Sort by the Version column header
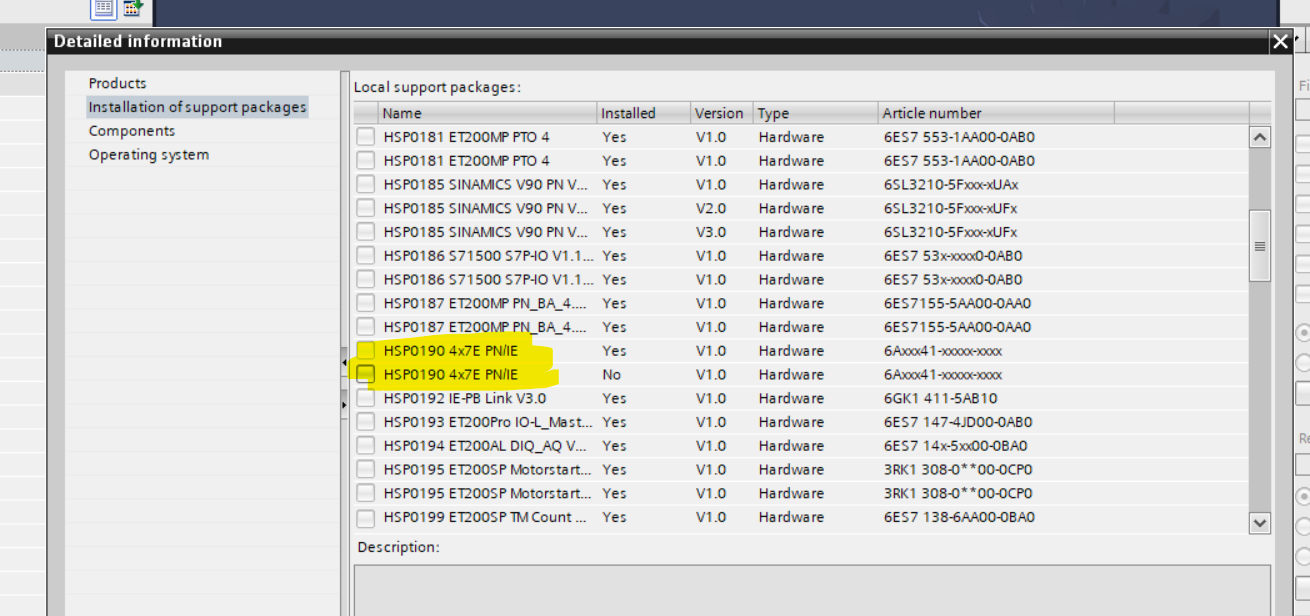The width and height of the screenshot is (1310, 616). click(x=721, y=113)
